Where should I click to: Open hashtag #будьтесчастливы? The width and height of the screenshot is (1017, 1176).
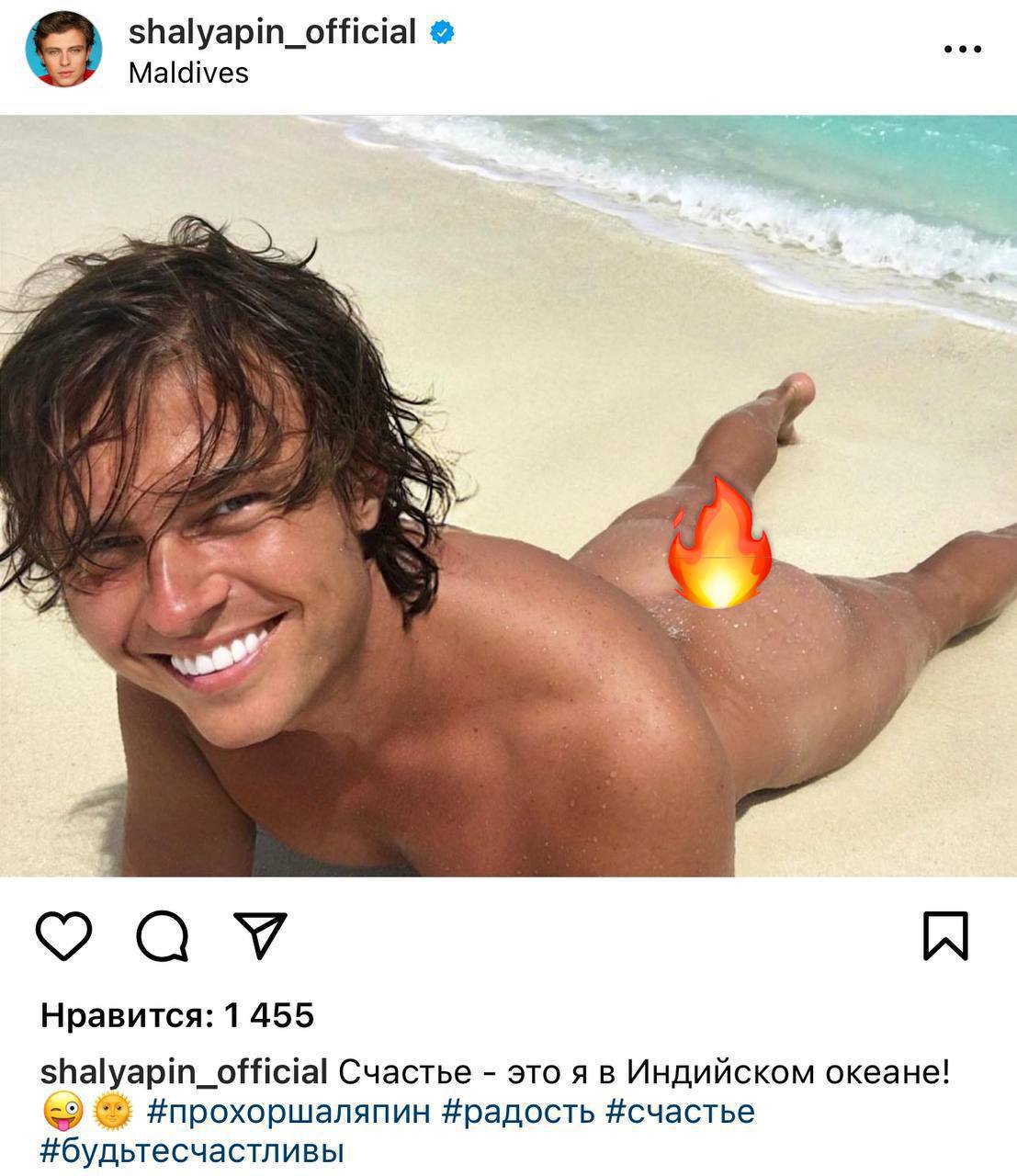[192, 1151]
